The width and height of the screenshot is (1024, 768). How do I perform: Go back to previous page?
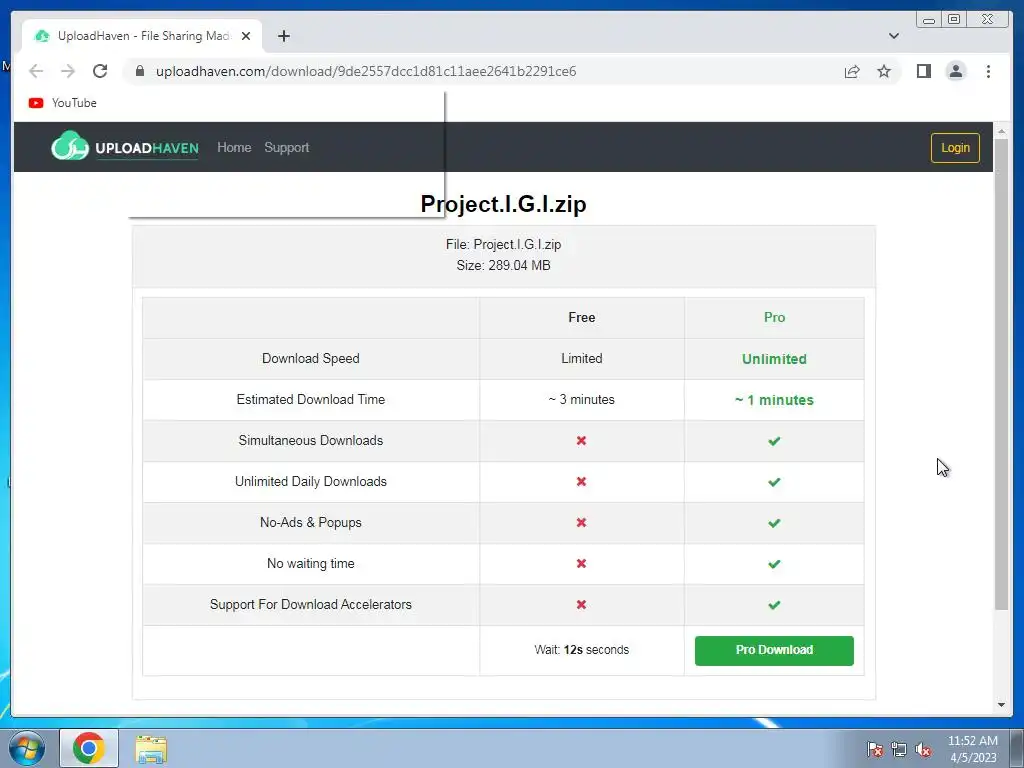(x=36, y=71)
